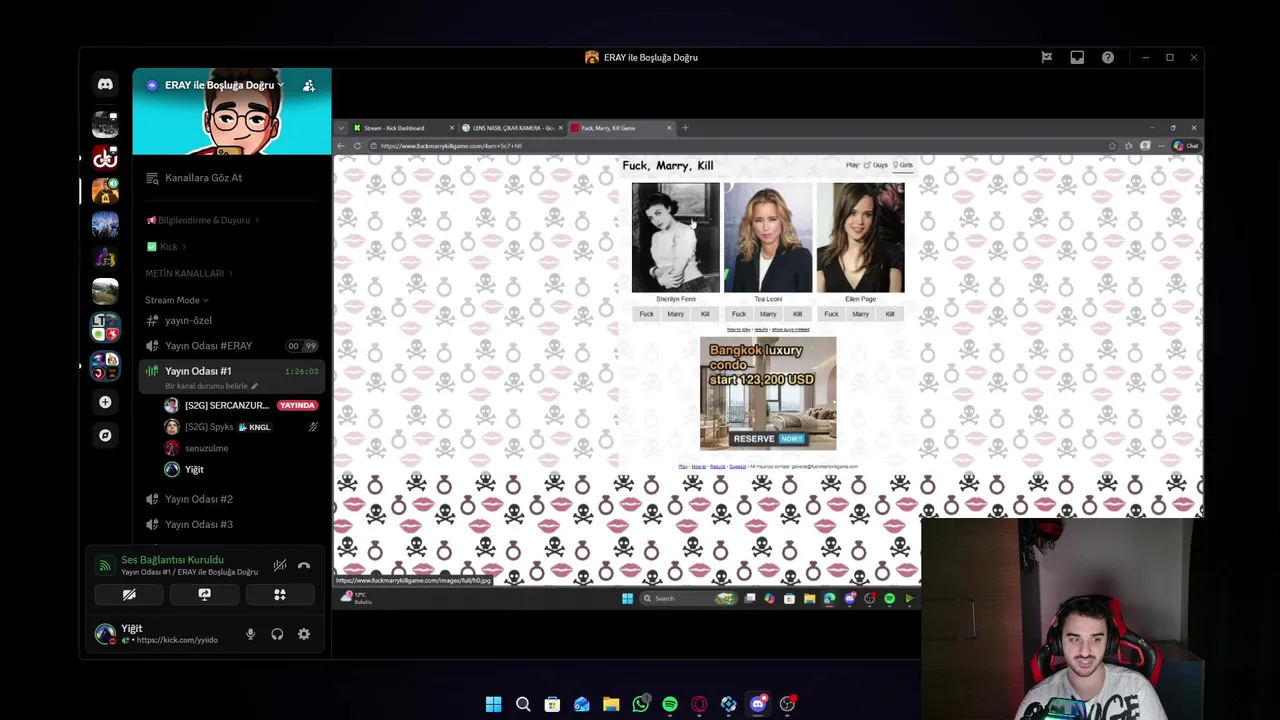
Task: Click Kill under Ellen Page
Action: point(890,314)
